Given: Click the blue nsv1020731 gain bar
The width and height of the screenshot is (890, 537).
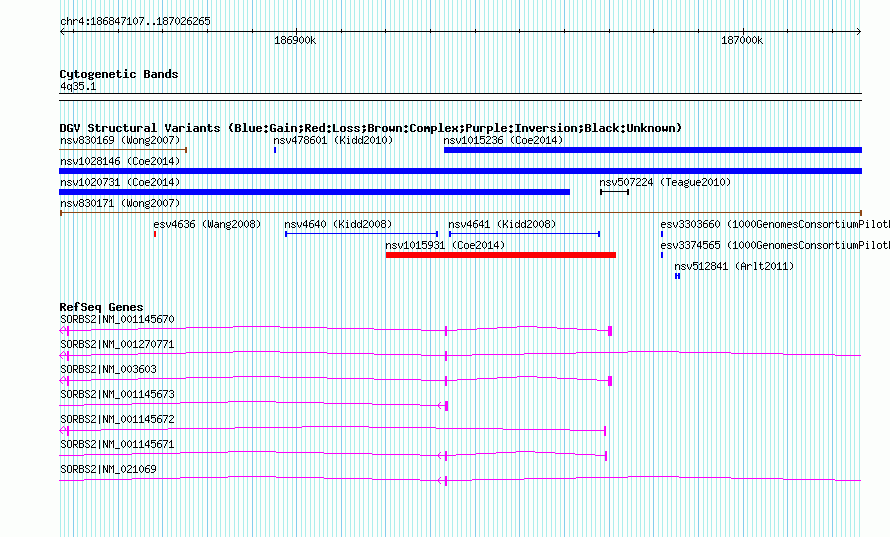Looking at the screenshot, I should [x=314, y=192].
